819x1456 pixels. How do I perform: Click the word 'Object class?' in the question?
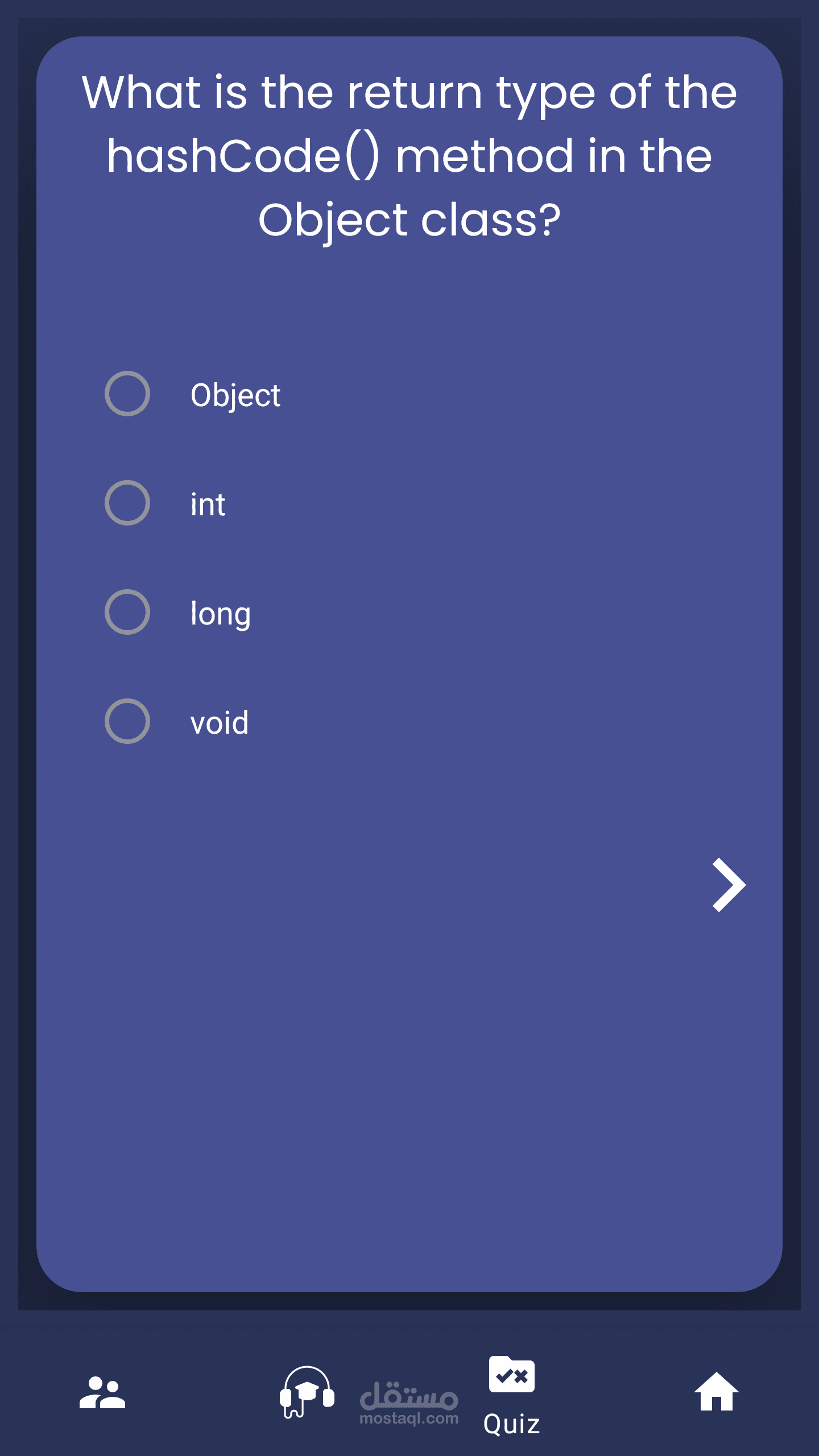pyautogui.click(x=409, y=220)
